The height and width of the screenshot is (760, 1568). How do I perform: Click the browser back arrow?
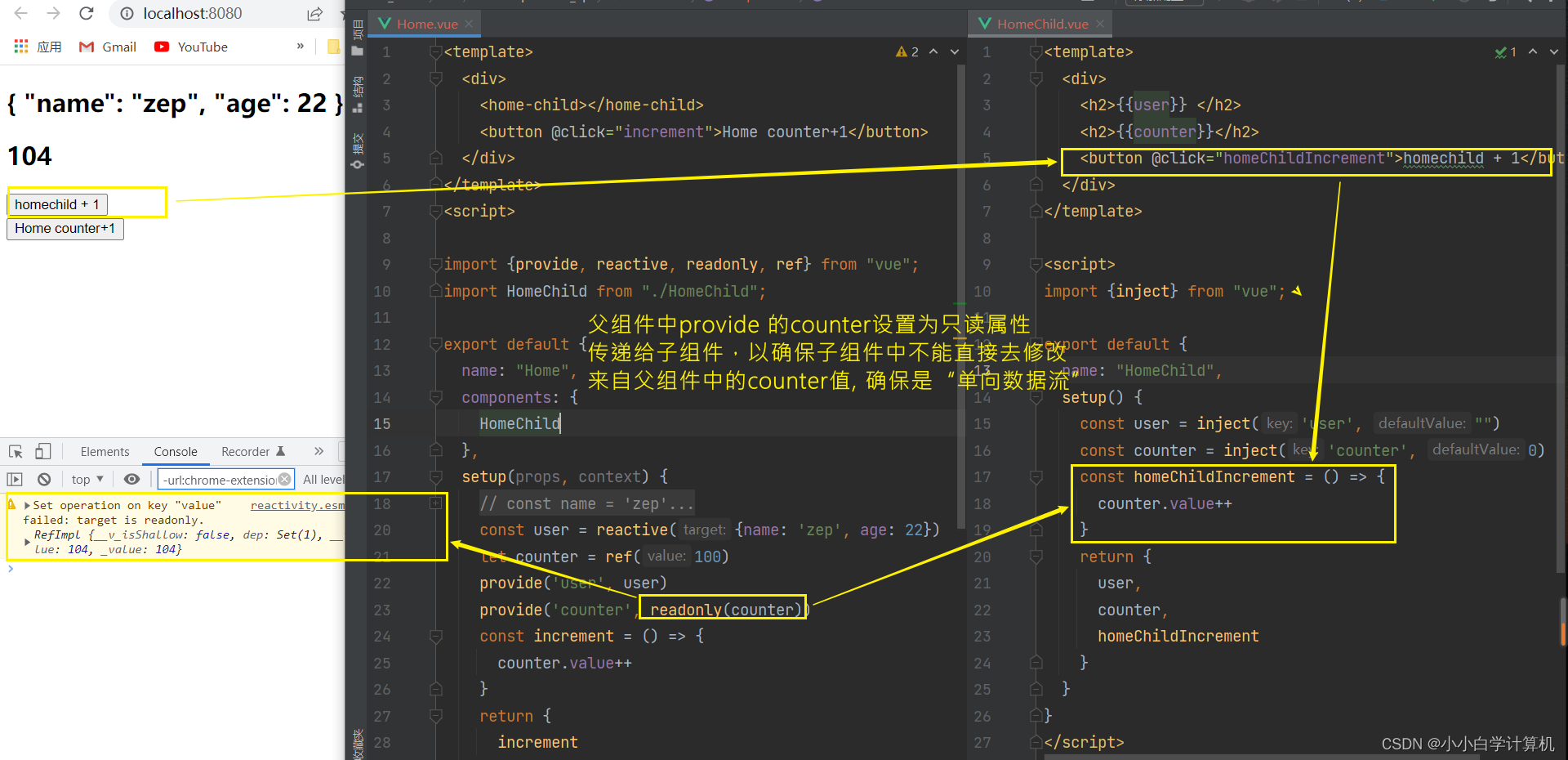point(21,13)
